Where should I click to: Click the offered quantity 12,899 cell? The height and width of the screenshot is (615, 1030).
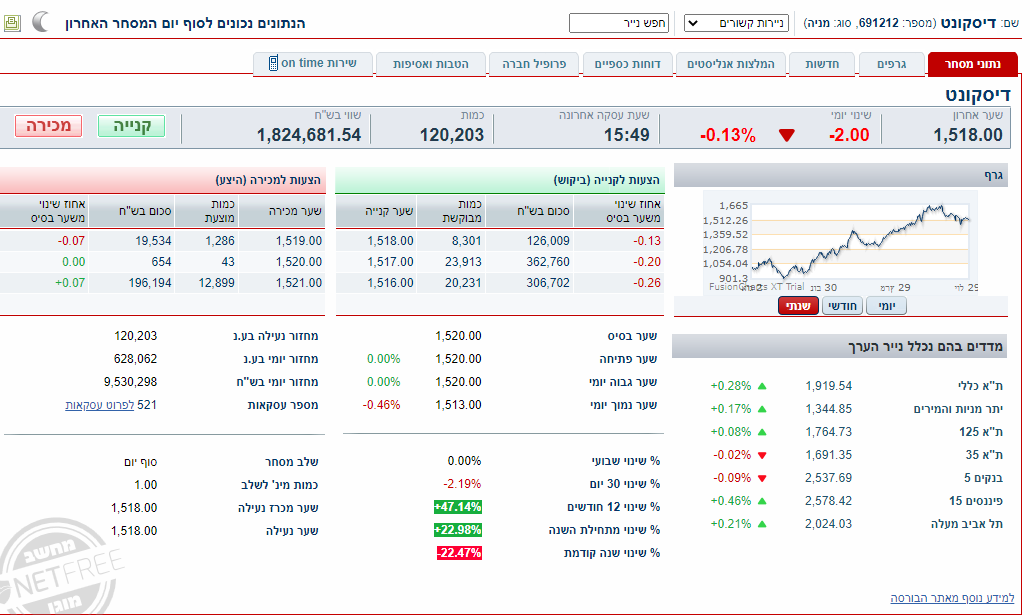point(216,283)
